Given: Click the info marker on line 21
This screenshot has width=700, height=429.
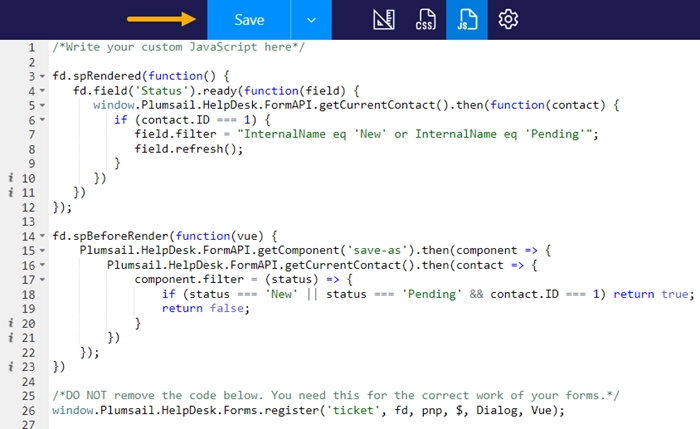Looking at the screenshot, I should click(x=11, y=337).
